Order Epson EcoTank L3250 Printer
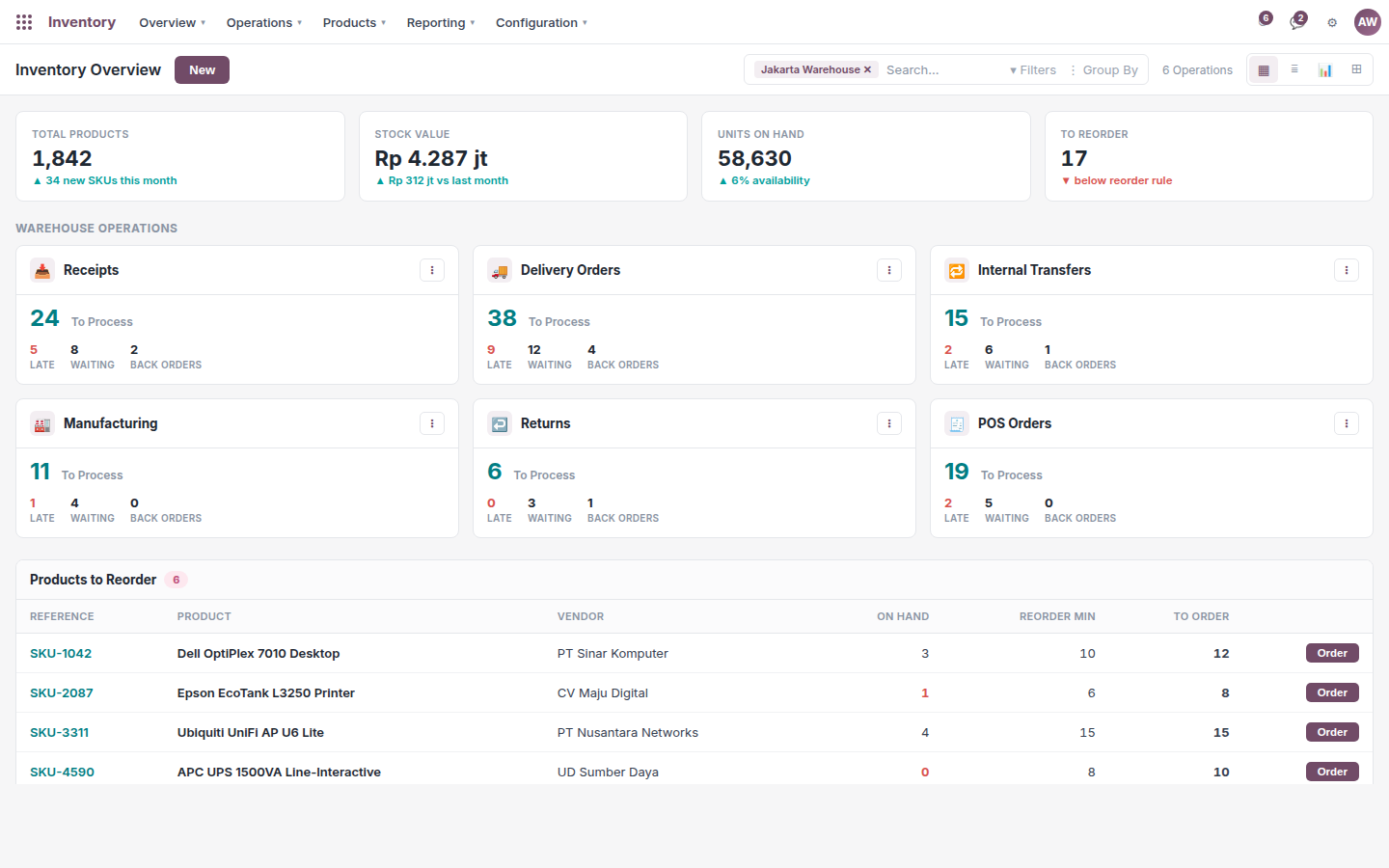 1332,692
